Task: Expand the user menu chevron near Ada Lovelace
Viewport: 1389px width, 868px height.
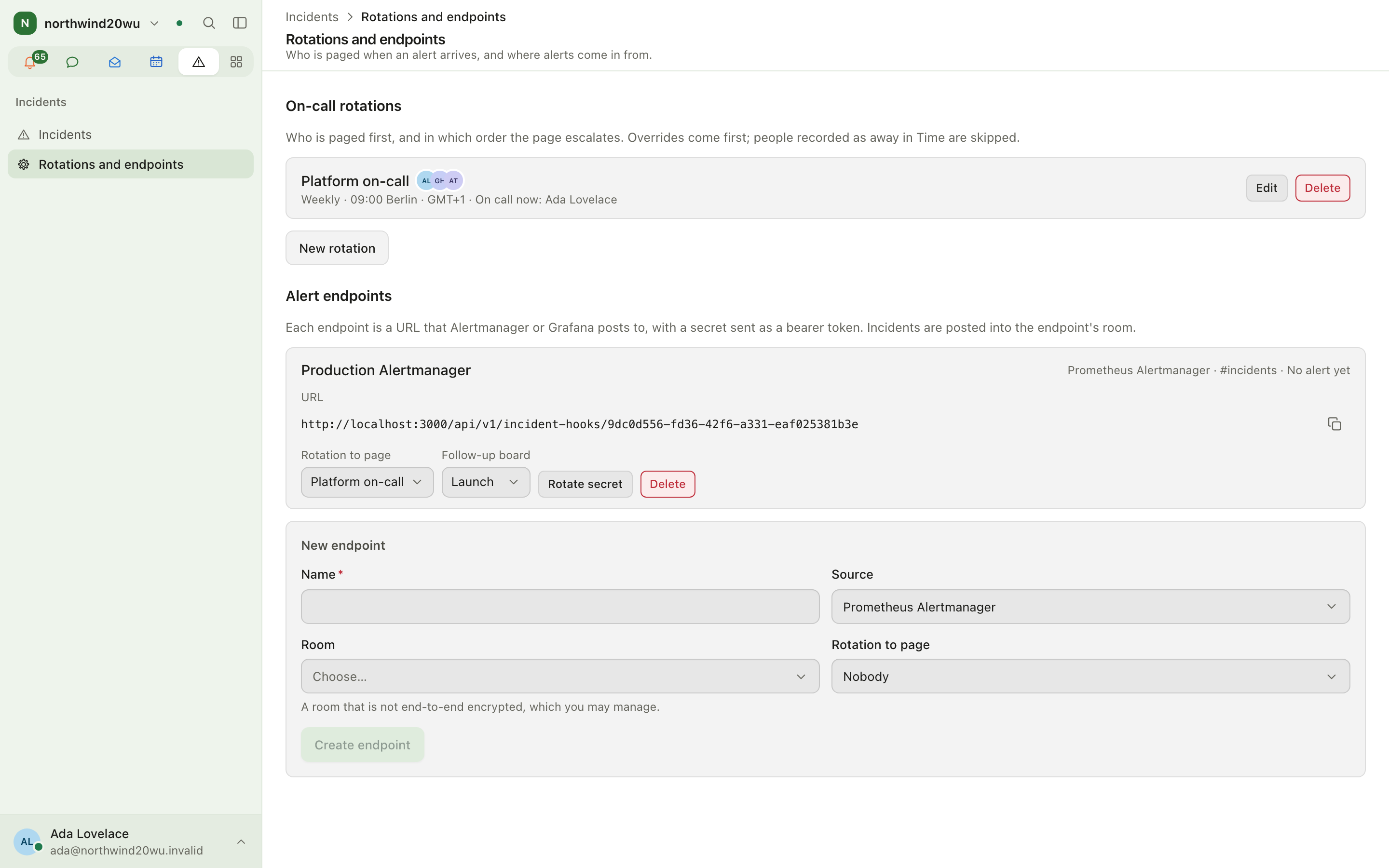Action: 241,841
